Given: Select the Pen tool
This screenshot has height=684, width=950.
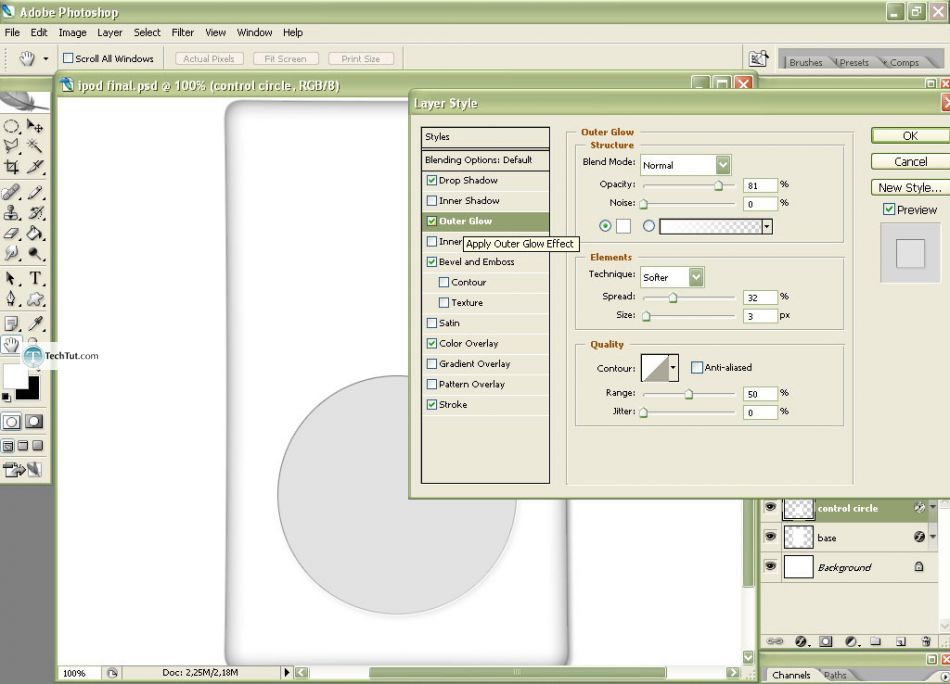Looking at the screenshot, I should click(11, 299).
